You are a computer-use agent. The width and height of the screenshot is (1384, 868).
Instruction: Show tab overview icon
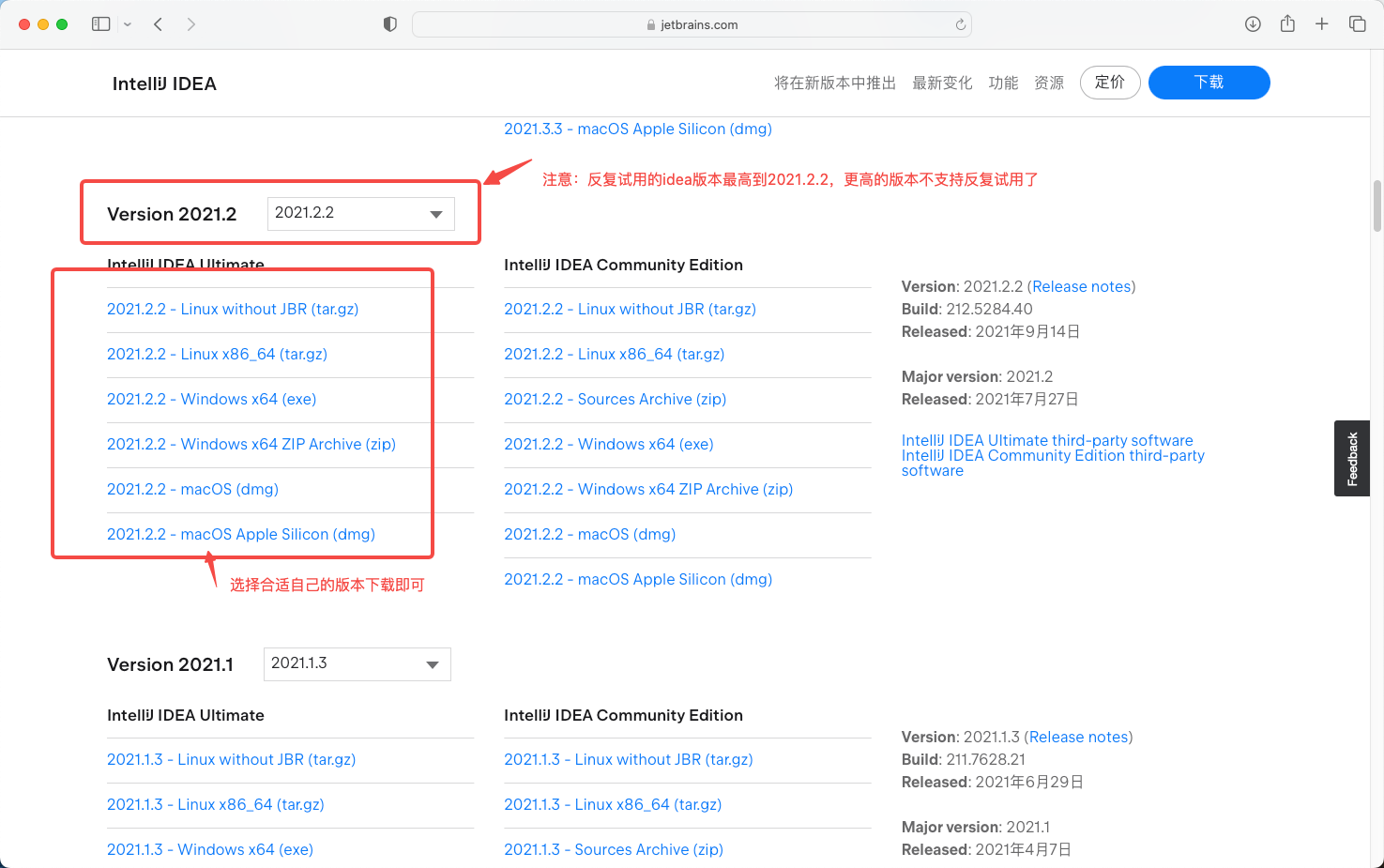pyautogui.click(x=1357, y=24)
